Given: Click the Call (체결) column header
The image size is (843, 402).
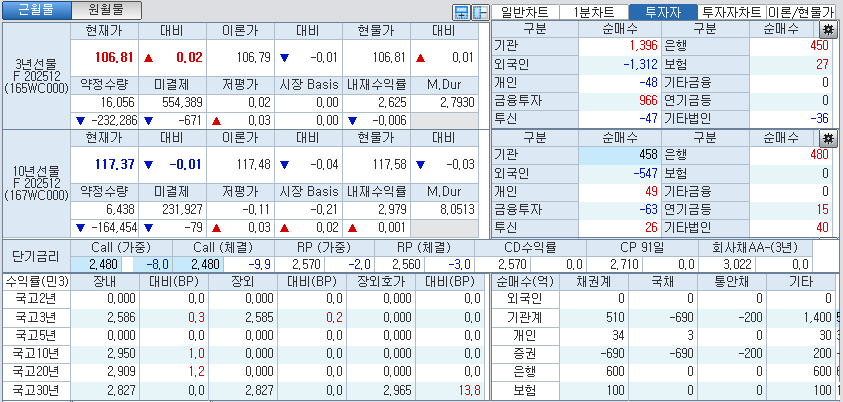Looking at the screenshot, I should pos(223,247).
